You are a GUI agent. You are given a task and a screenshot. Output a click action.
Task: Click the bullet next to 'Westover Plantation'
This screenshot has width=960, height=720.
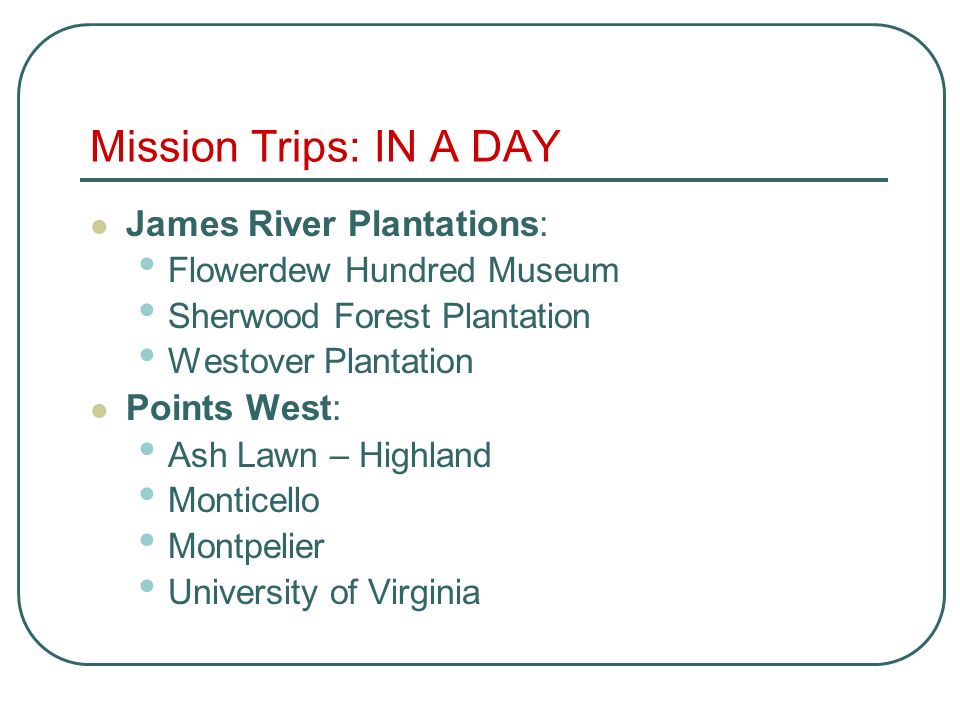[x=146, y=354]
